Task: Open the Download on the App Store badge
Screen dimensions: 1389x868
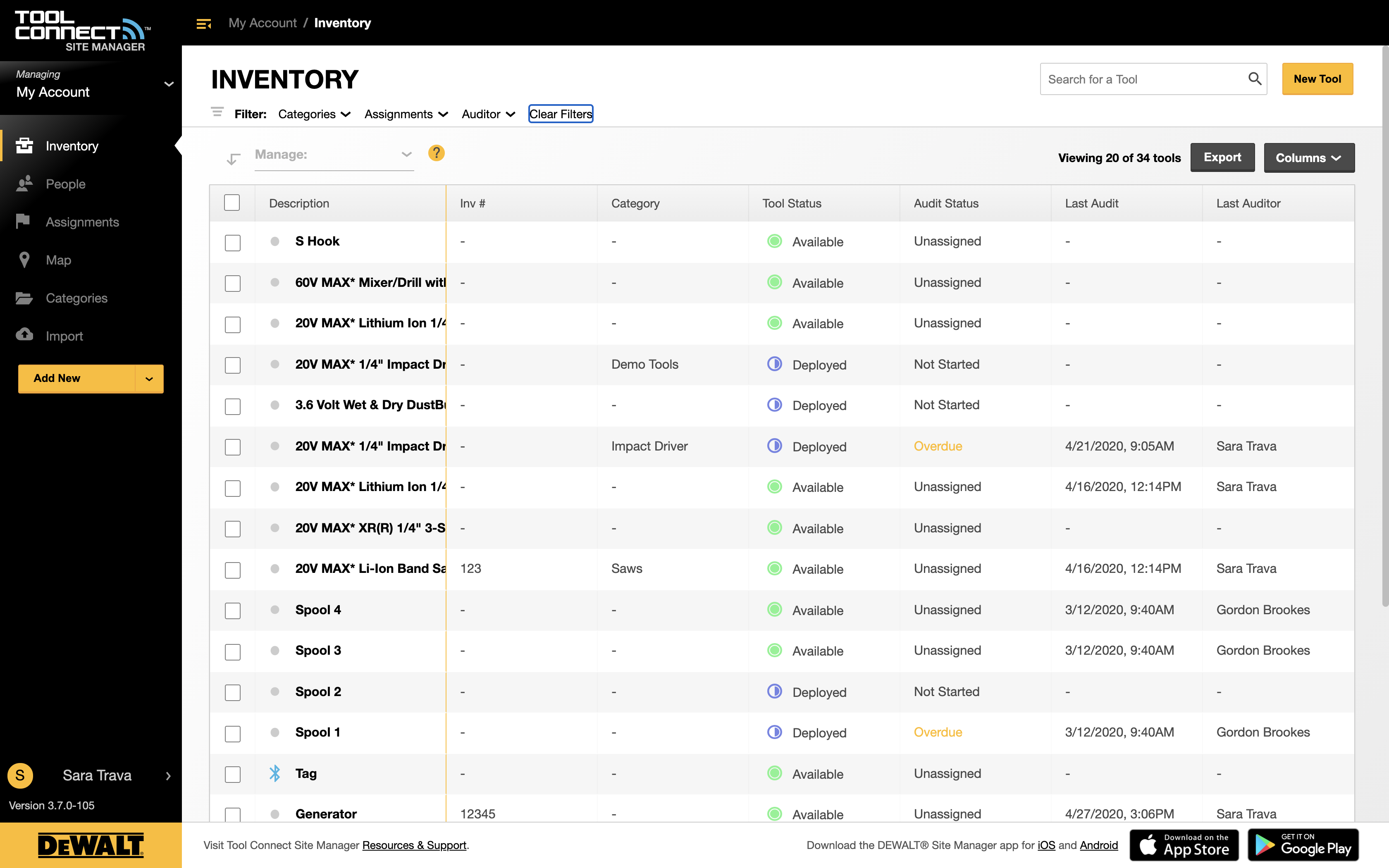Action: (1184, 845)
